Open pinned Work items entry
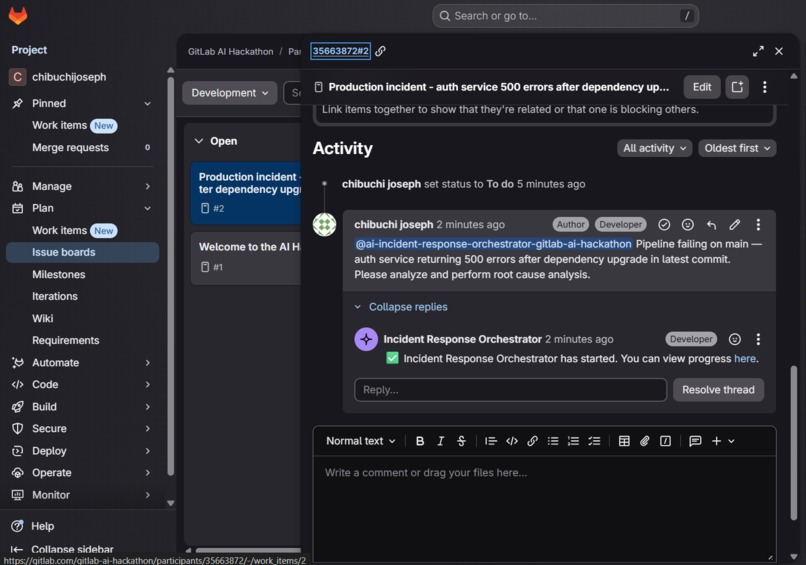806x565 pixels. pyautogui.click(x=82, y=125)
